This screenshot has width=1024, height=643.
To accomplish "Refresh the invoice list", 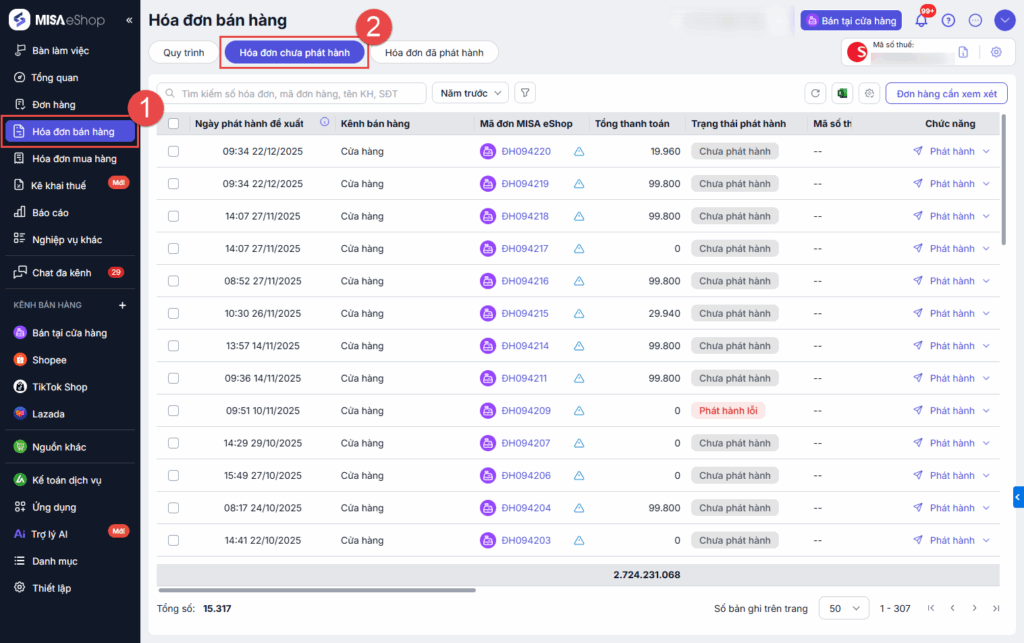I will coord(816,93).
